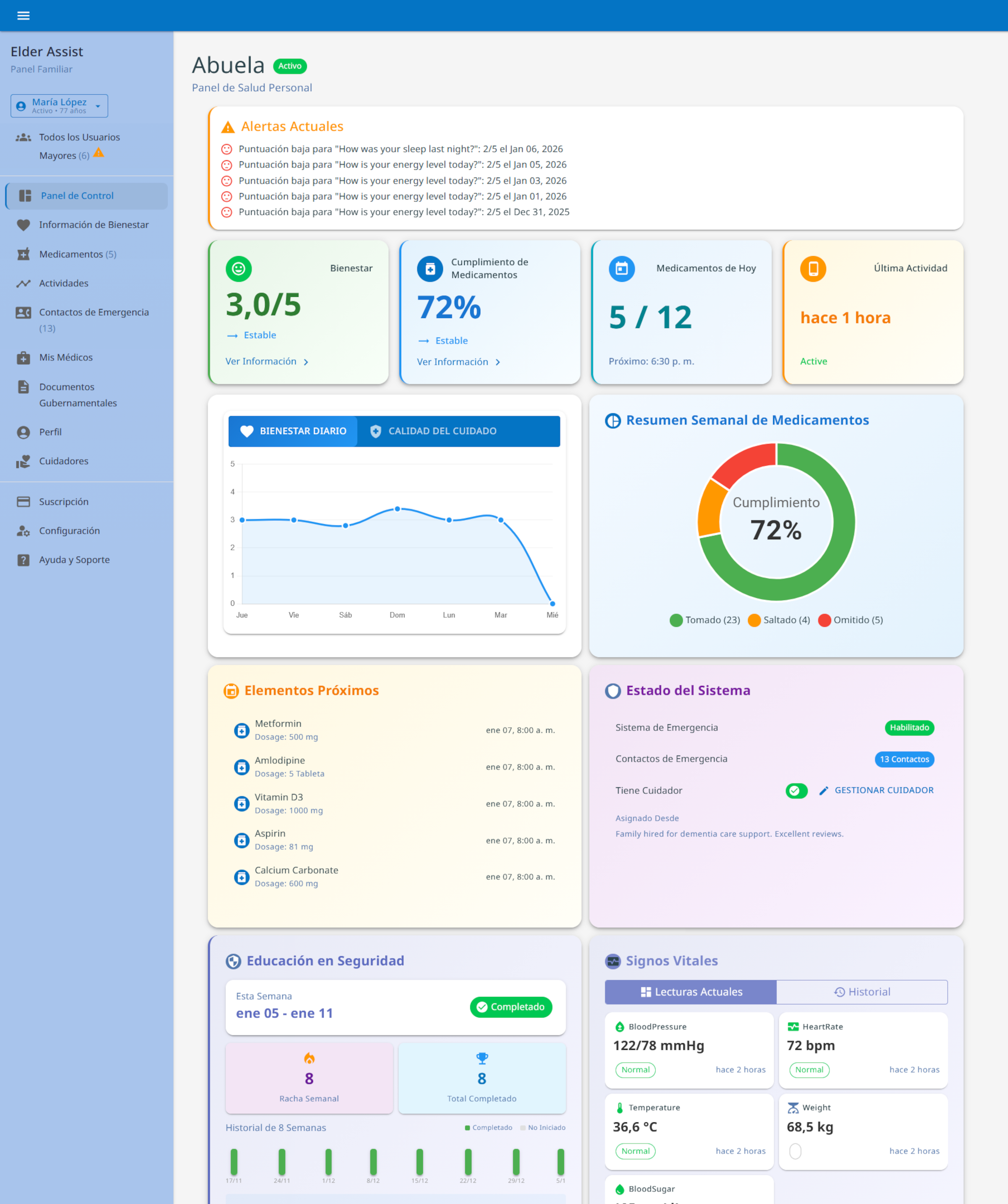Click the 17/11 history week bar
This screenshot has width=1008, height=1204.
[x=234, y=1162]
